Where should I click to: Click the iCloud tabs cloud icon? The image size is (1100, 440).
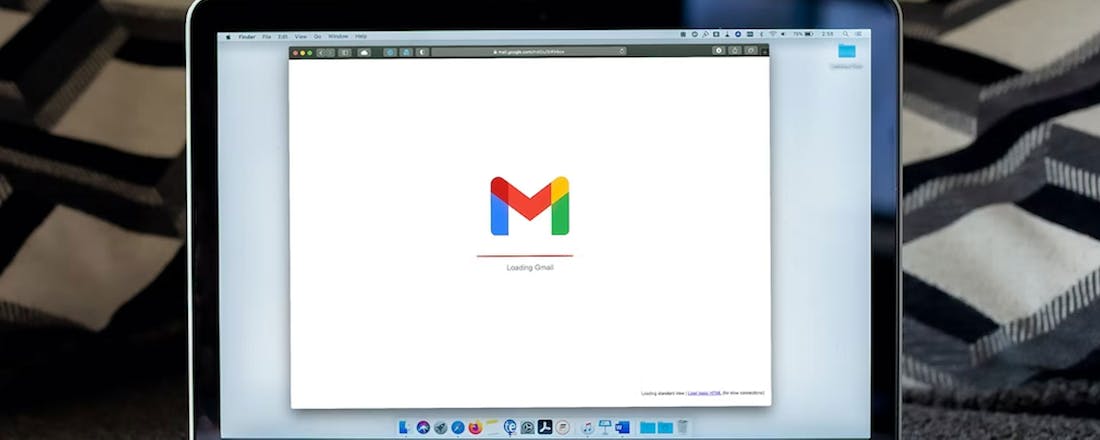[x=364, y=53]
